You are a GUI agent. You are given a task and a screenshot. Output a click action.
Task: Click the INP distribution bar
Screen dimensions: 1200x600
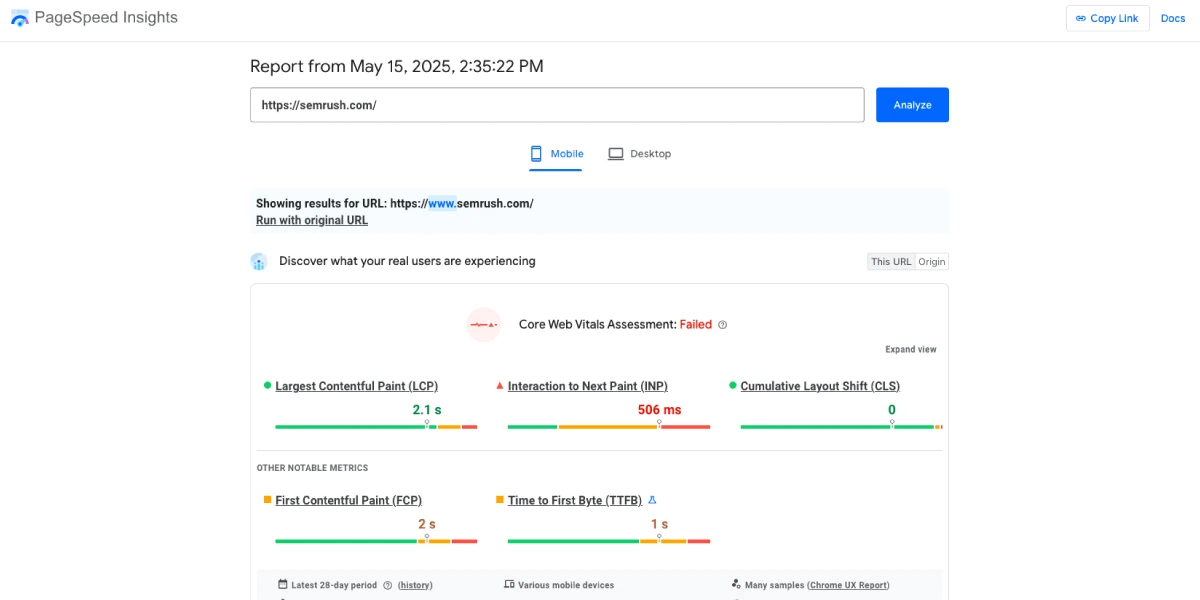(609, 427)
